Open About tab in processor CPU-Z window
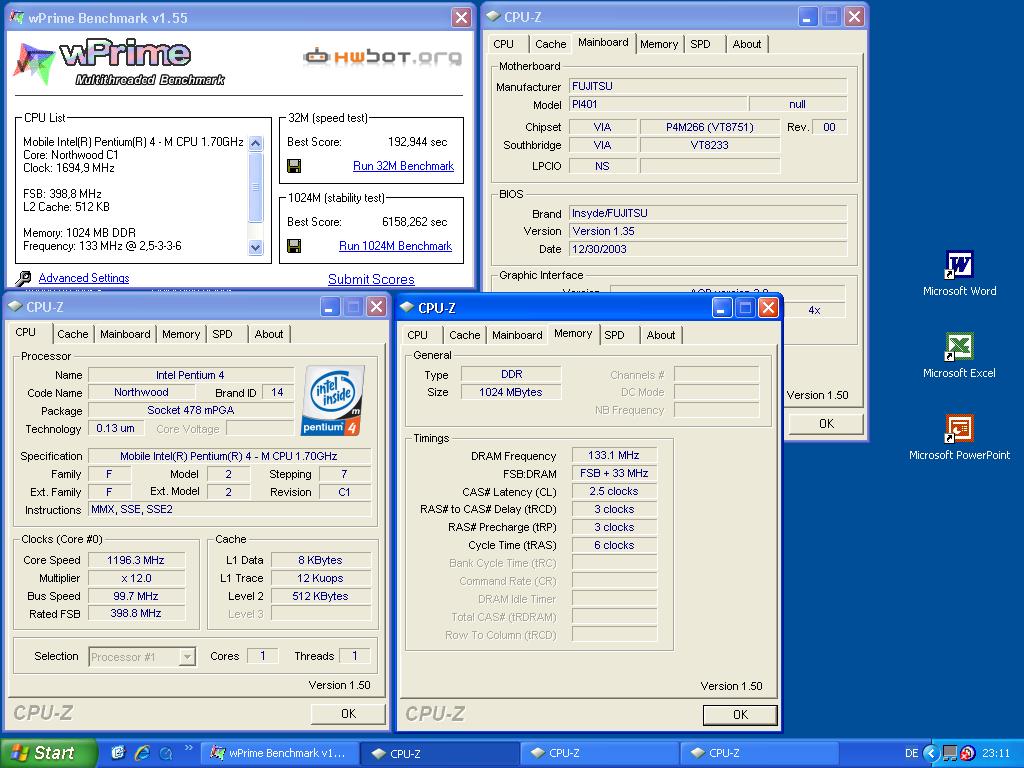This screenshot has width=1024, height=768. pyautogui.click(x=268, y=334)
